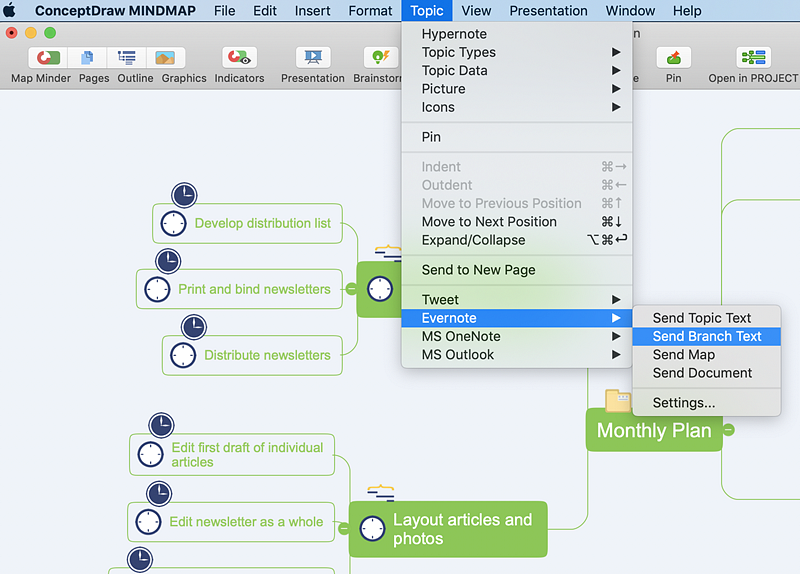The width and height of the screenshot is (800, 574).
Task: Click the clock icon above Print and bind newsletters
Action: [168, 261]
